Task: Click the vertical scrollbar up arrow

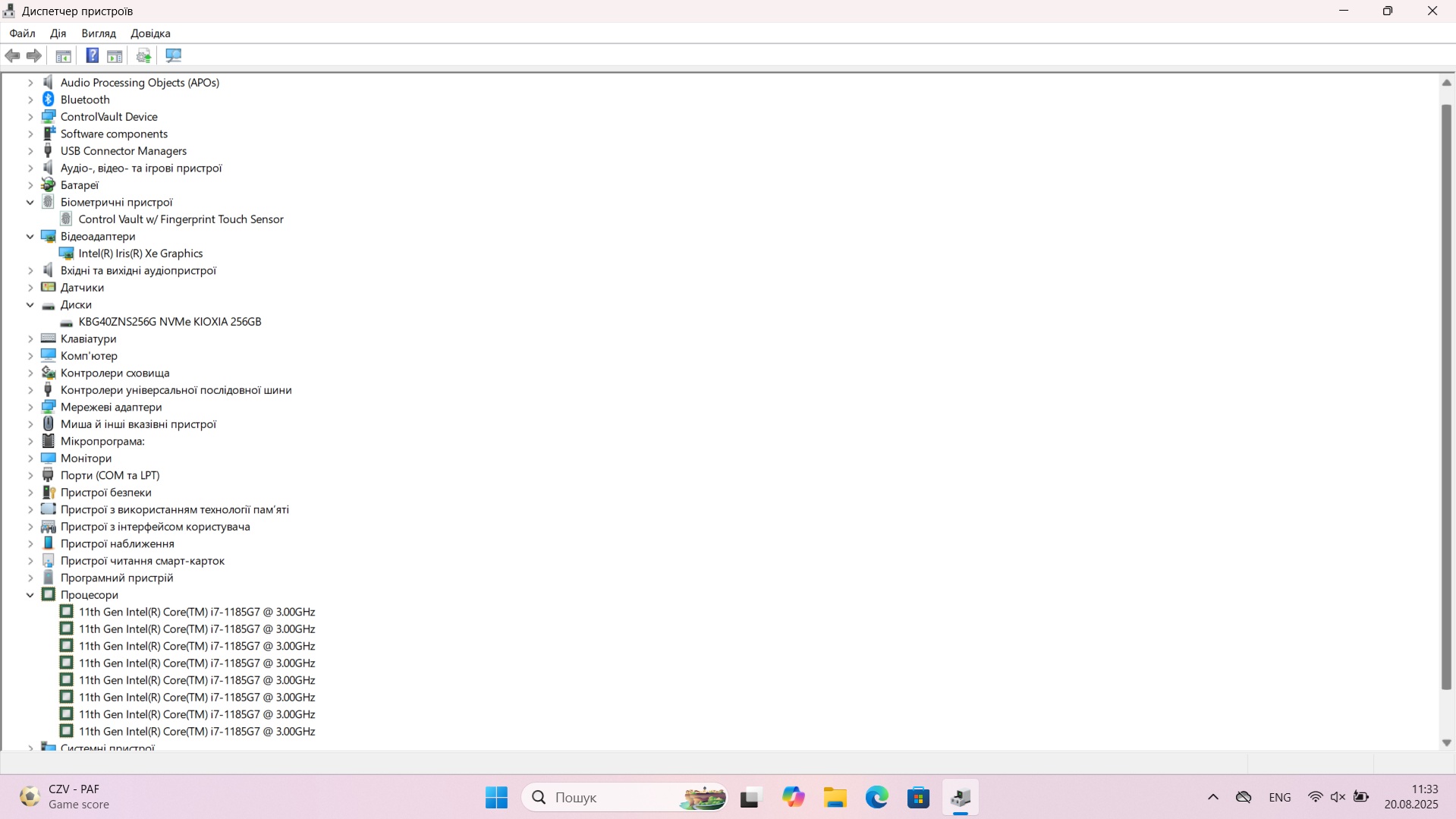Action: (1446, 83)
